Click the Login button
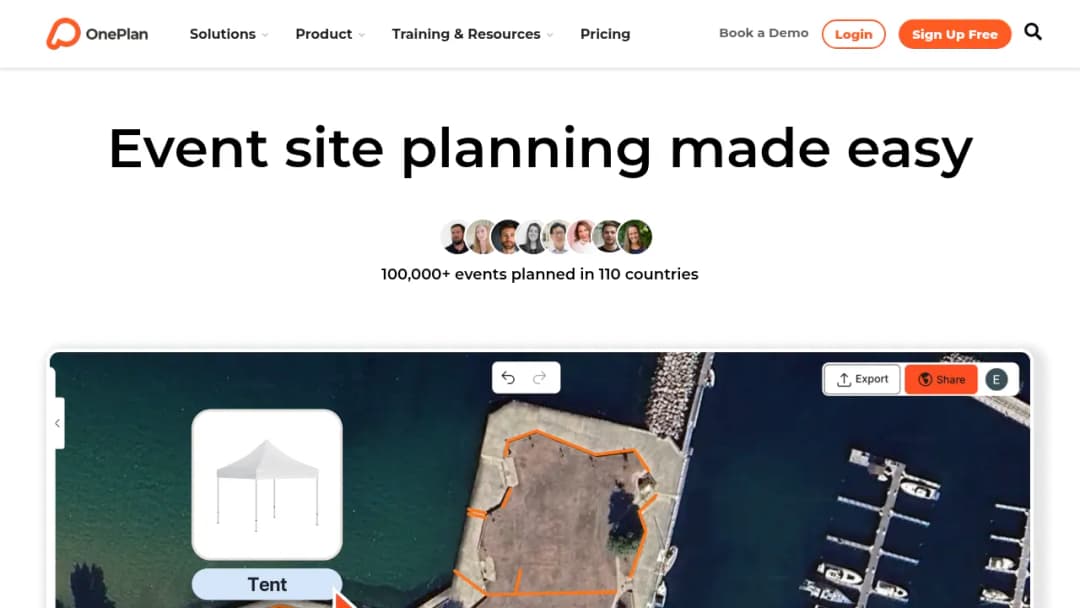1080x608 pixels. (x=853, y=34)
